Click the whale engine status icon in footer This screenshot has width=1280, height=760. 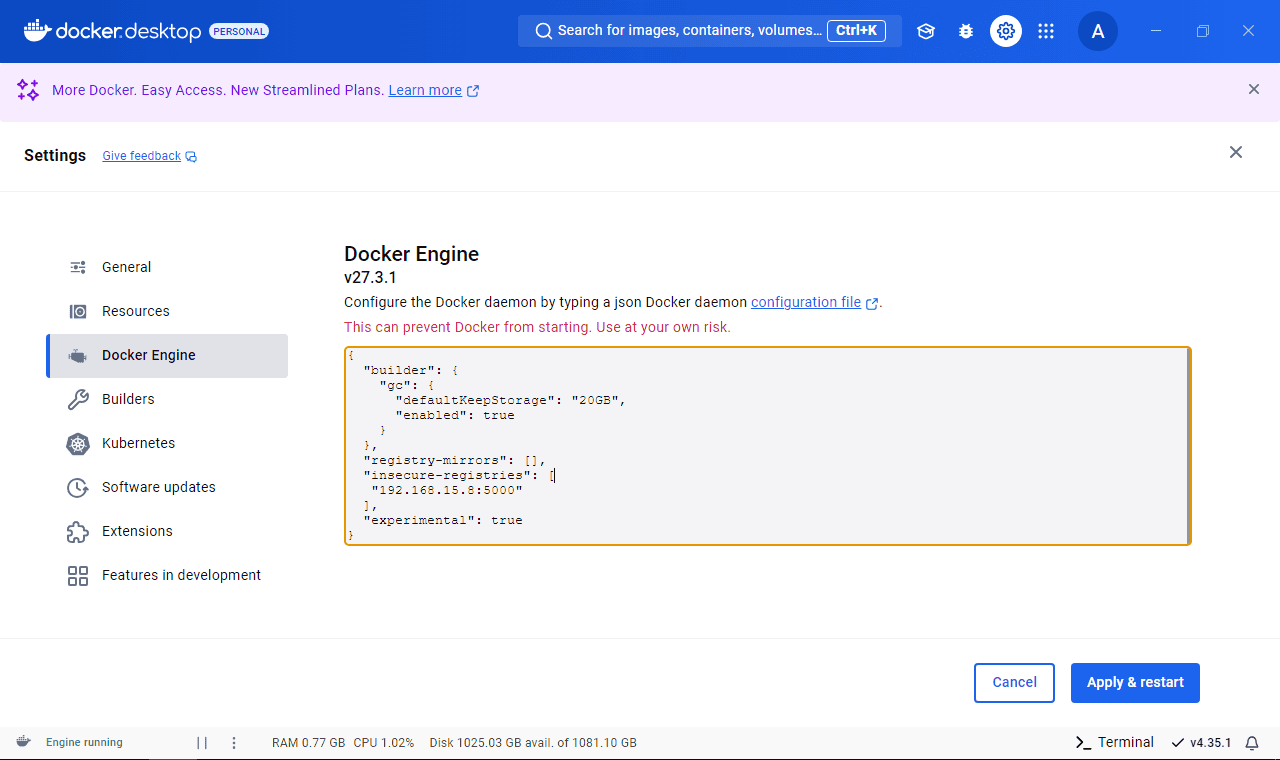tap(23, 742)
